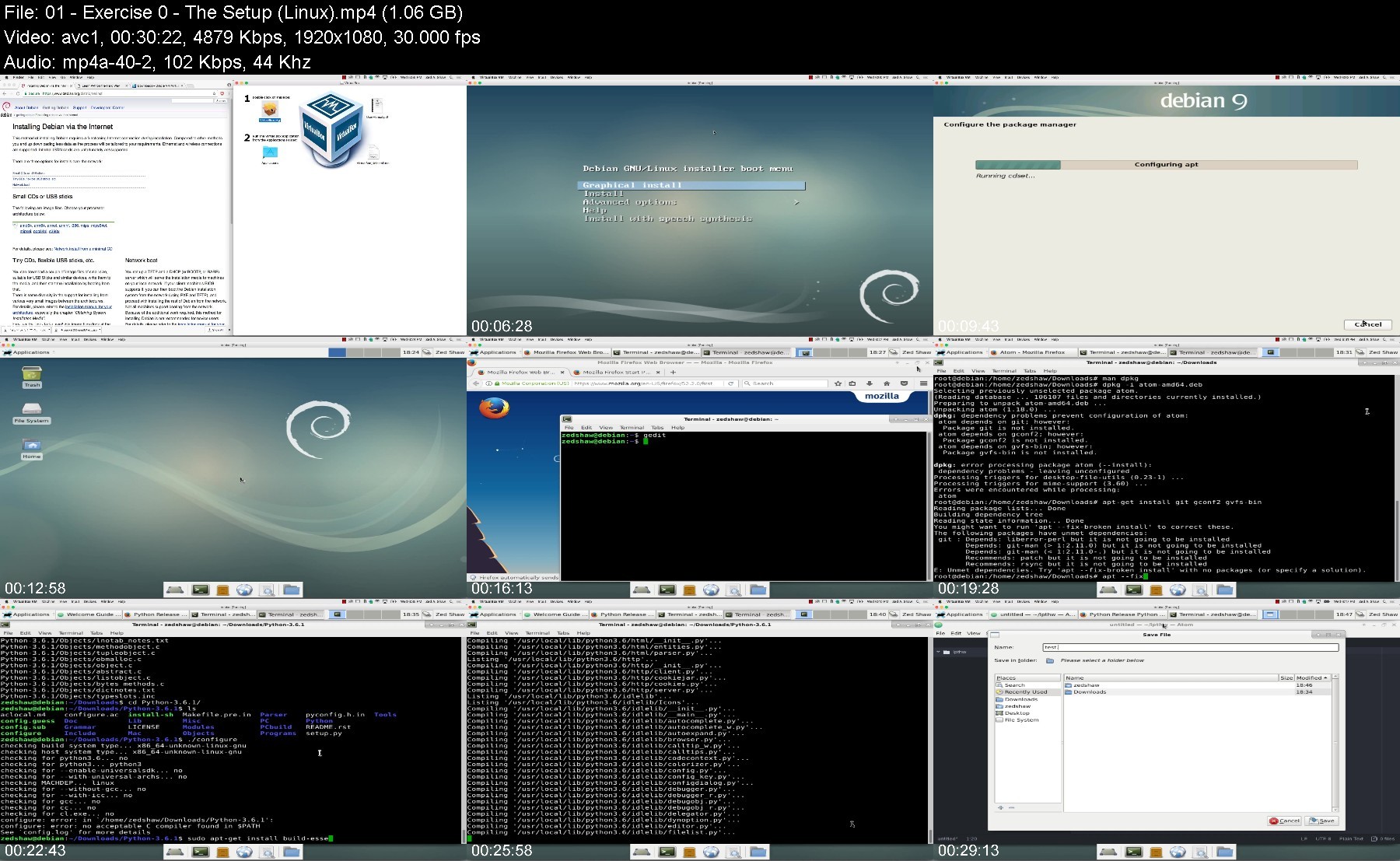Click Firefox downloads arrow icon
The width and height of the screenshot is (1400, 861).
(869, 383)
